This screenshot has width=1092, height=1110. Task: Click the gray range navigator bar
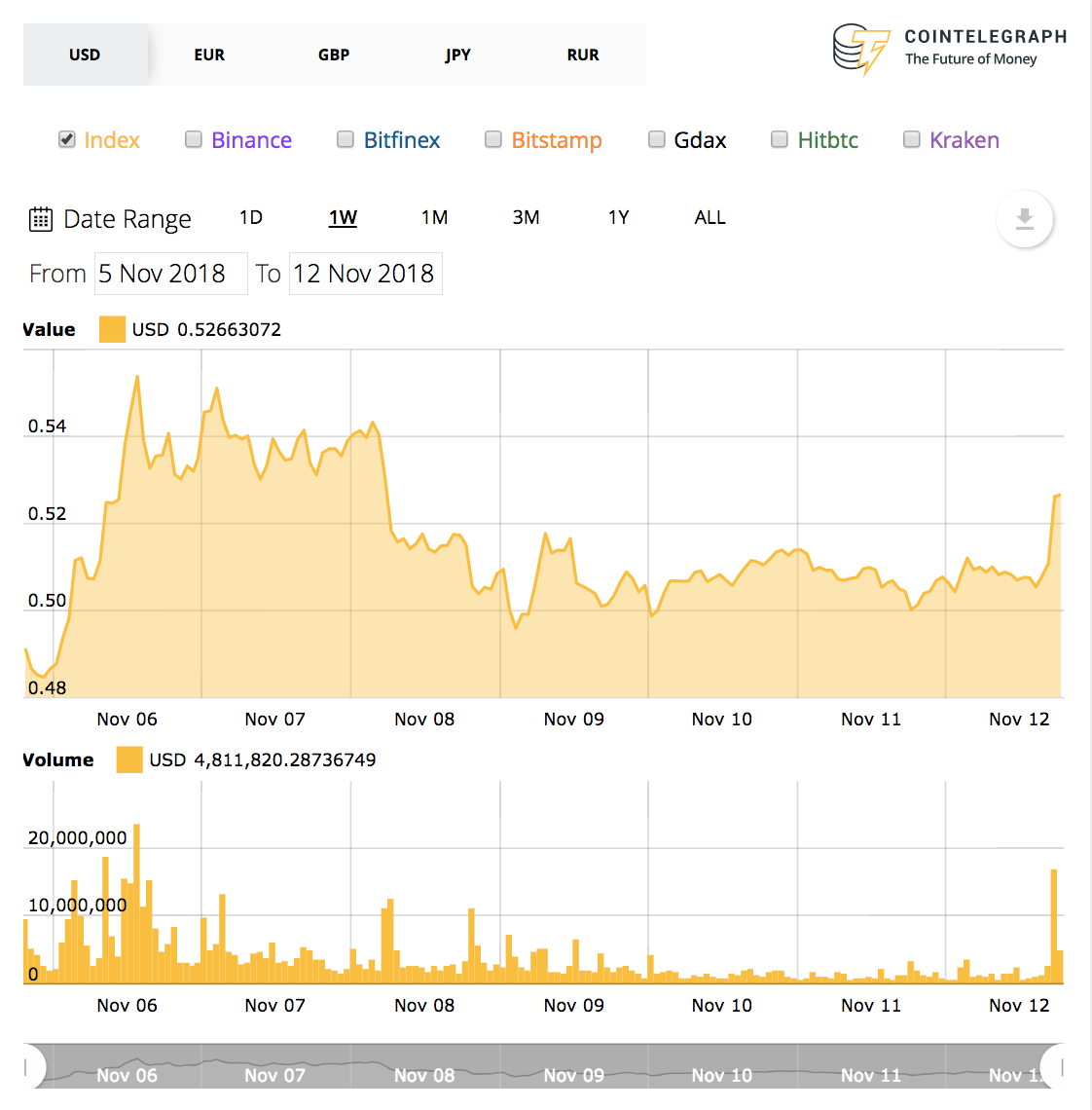click(x=543, y=1066)
